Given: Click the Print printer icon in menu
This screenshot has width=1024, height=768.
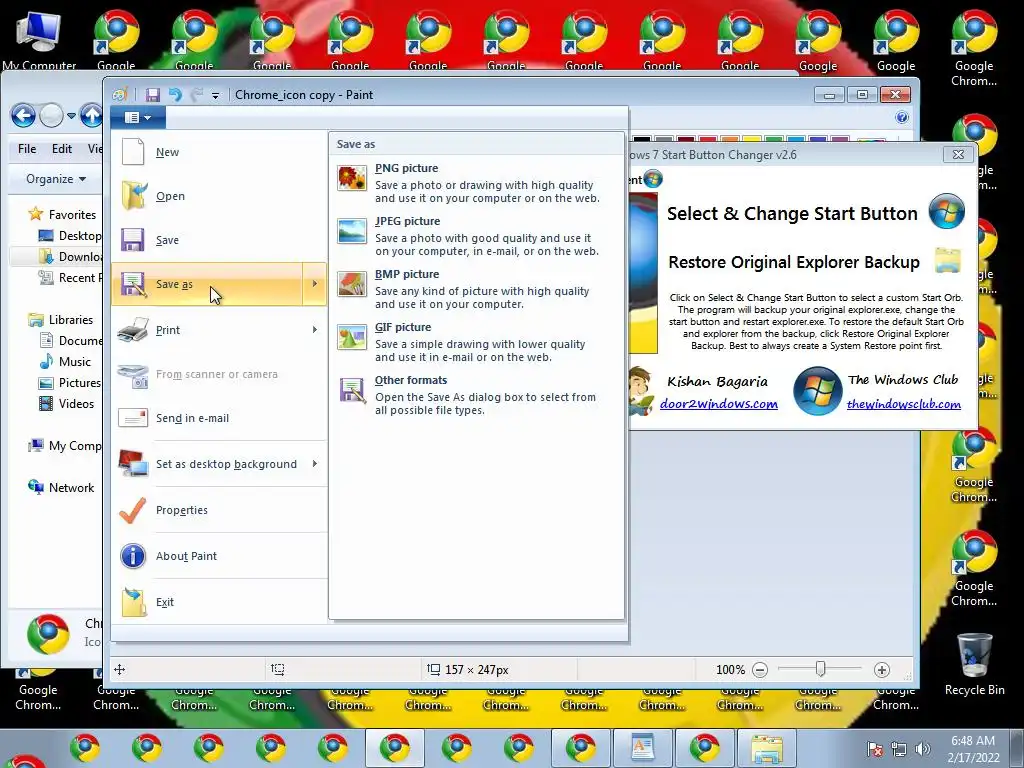Looking at the screenshot, I should tap(133, 330).
